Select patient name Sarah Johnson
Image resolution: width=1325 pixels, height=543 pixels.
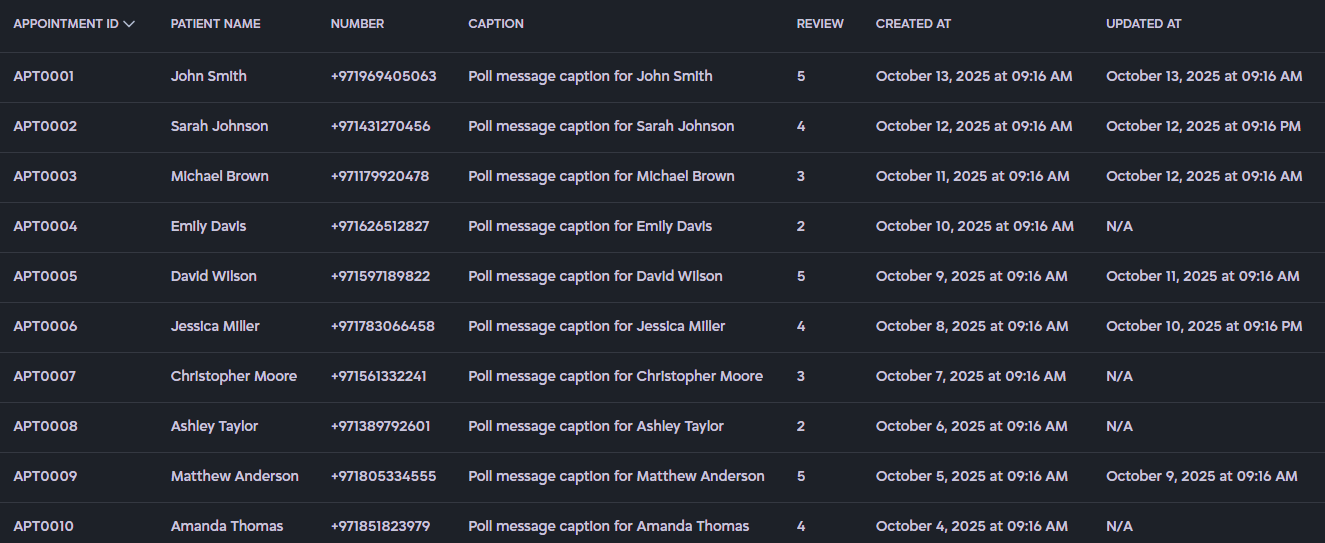click(219, 126)
